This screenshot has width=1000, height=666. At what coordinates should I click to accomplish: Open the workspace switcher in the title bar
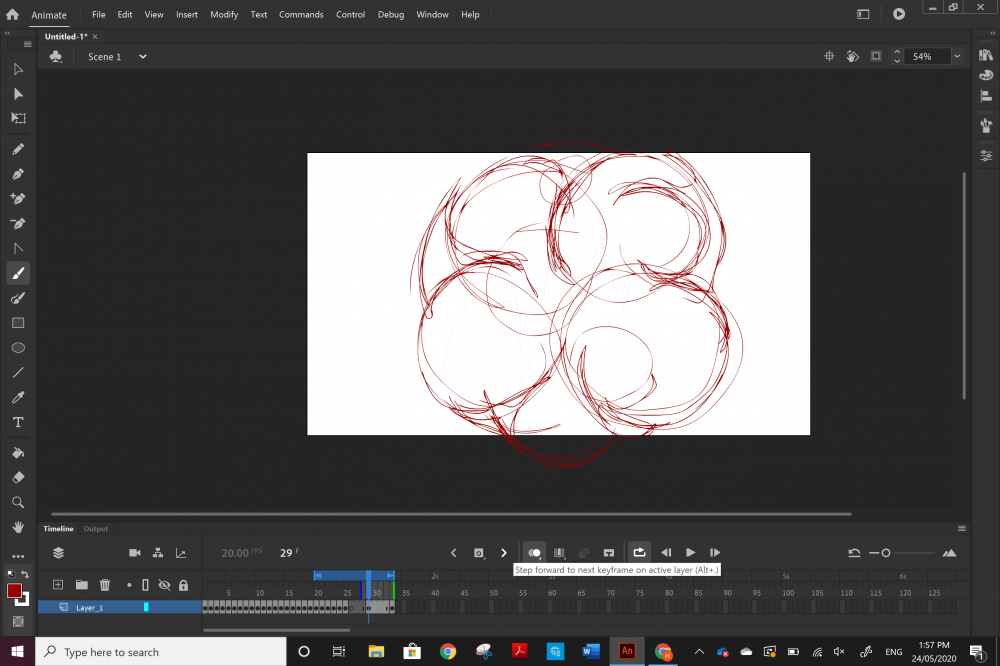tap(863, 14)
